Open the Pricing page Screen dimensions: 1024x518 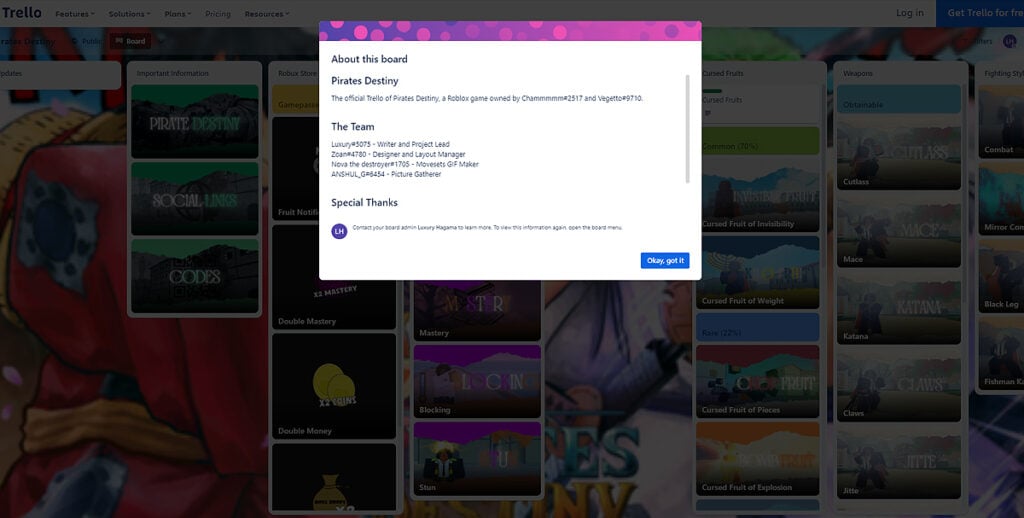point(218,14)
